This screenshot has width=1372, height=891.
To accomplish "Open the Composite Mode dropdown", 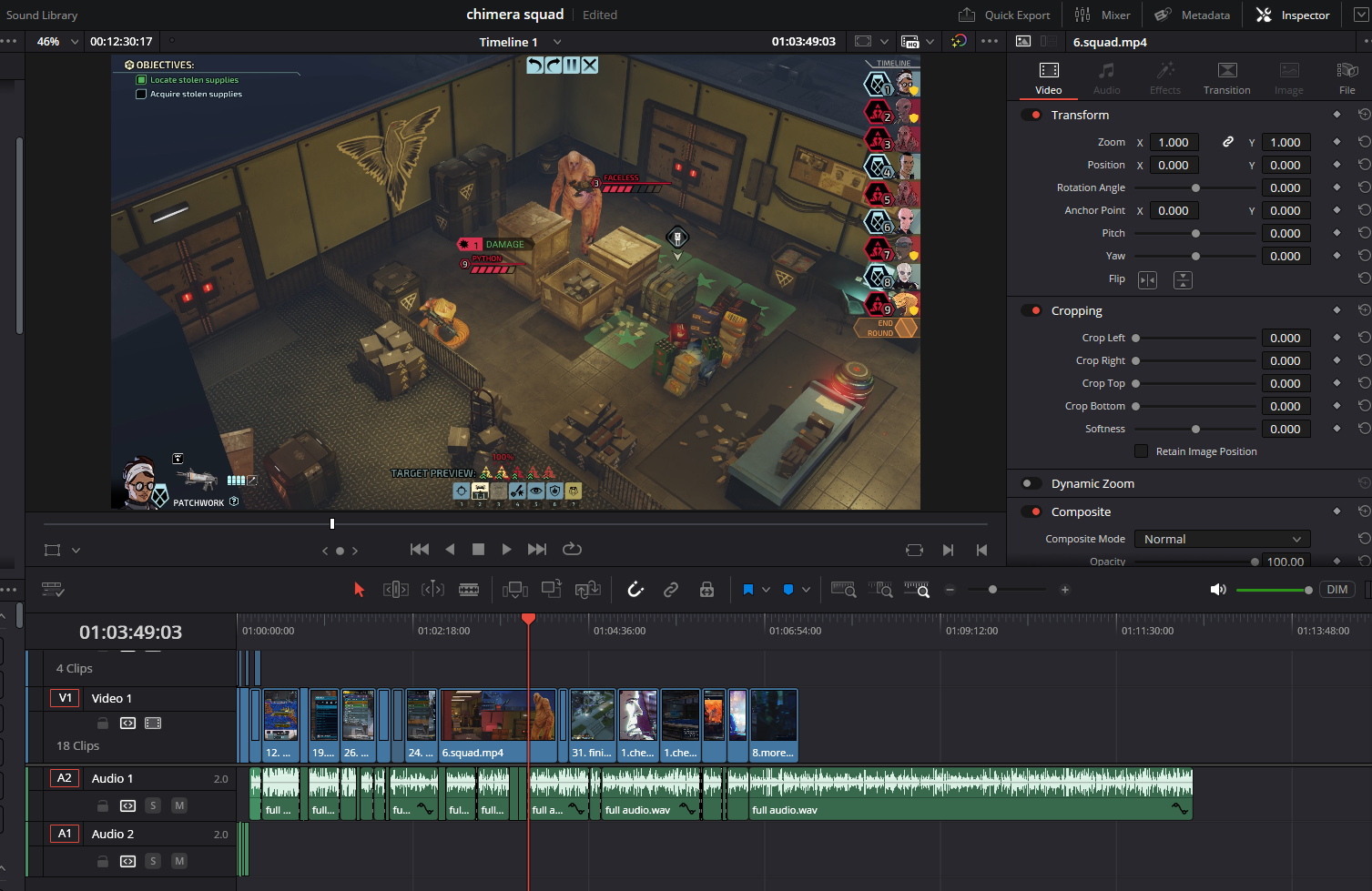I will [x=1222, y=539].
